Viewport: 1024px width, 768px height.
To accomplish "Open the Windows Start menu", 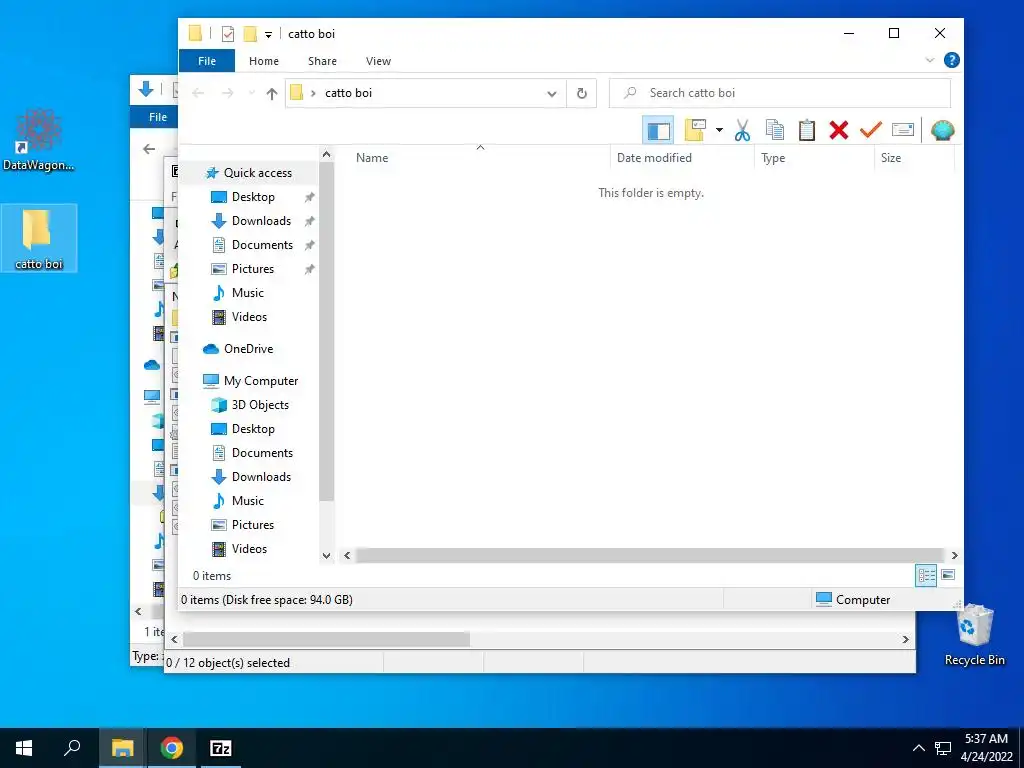I will tap(24, 748).
